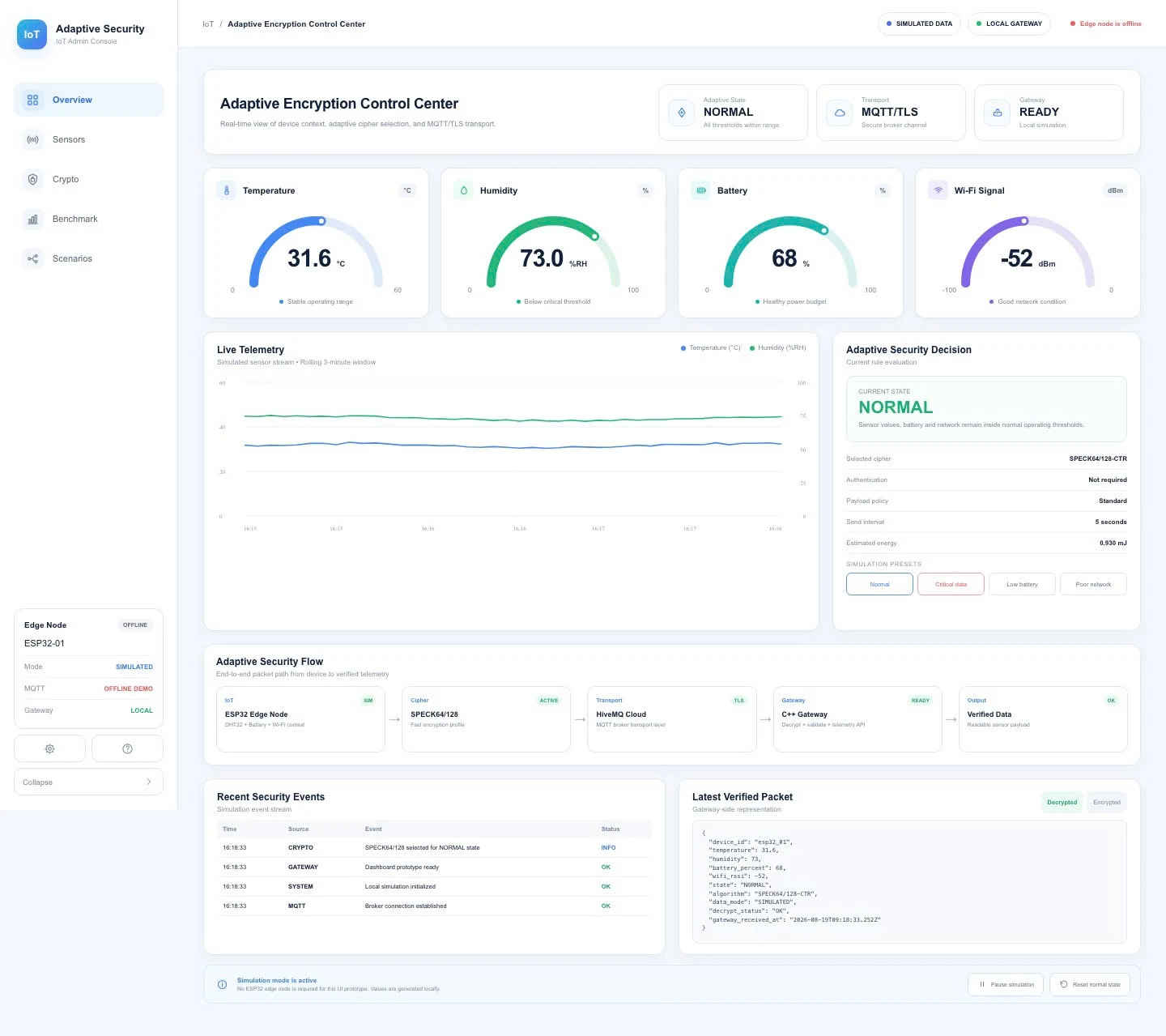Image resolution: width=1166 pixels, height=1036 pixels.
Task: Open the Scenarios section
Action: click(88, 258)
